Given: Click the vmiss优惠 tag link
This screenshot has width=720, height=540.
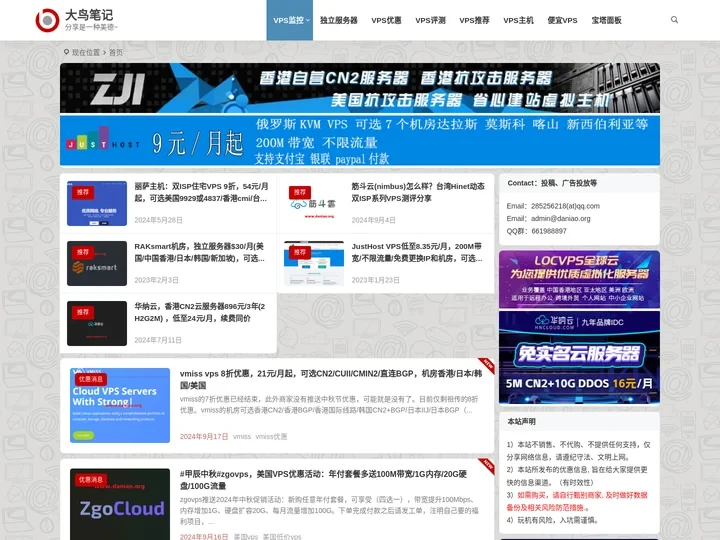Looking at the screenshot, I should click(271, 437).
